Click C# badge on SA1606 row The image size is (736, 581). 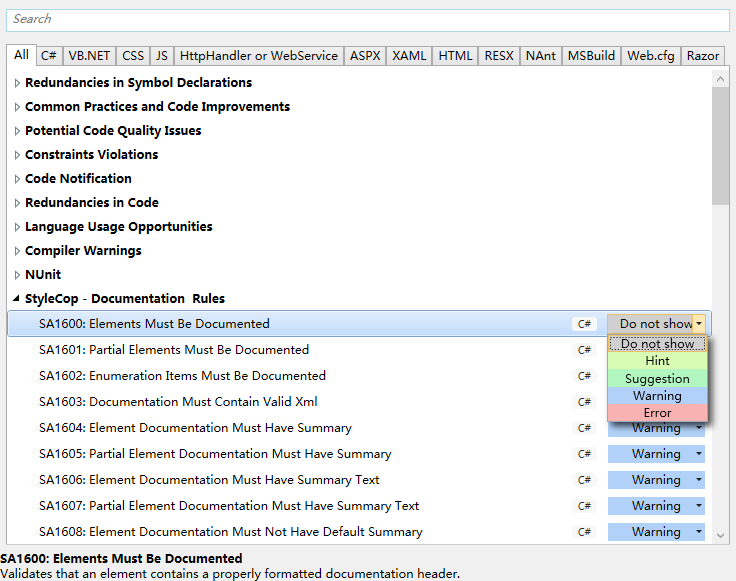[584, 480]
